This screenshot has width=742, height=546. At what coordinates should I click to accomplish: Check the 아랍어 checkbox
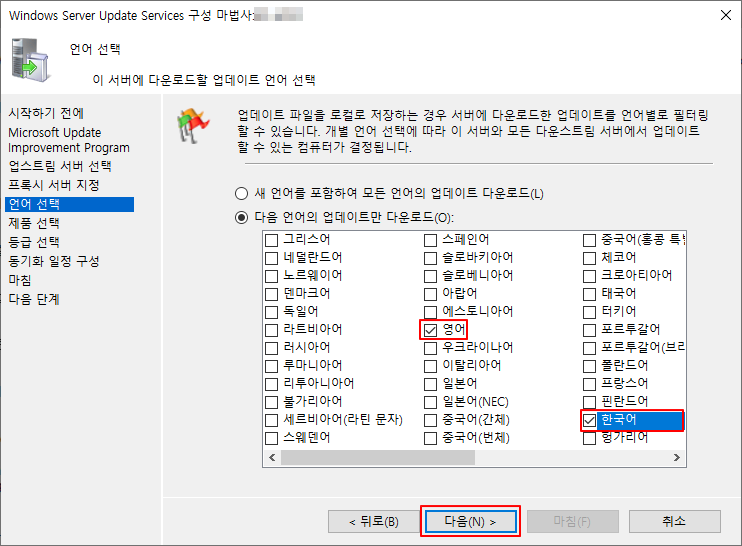tap(430, 294)
